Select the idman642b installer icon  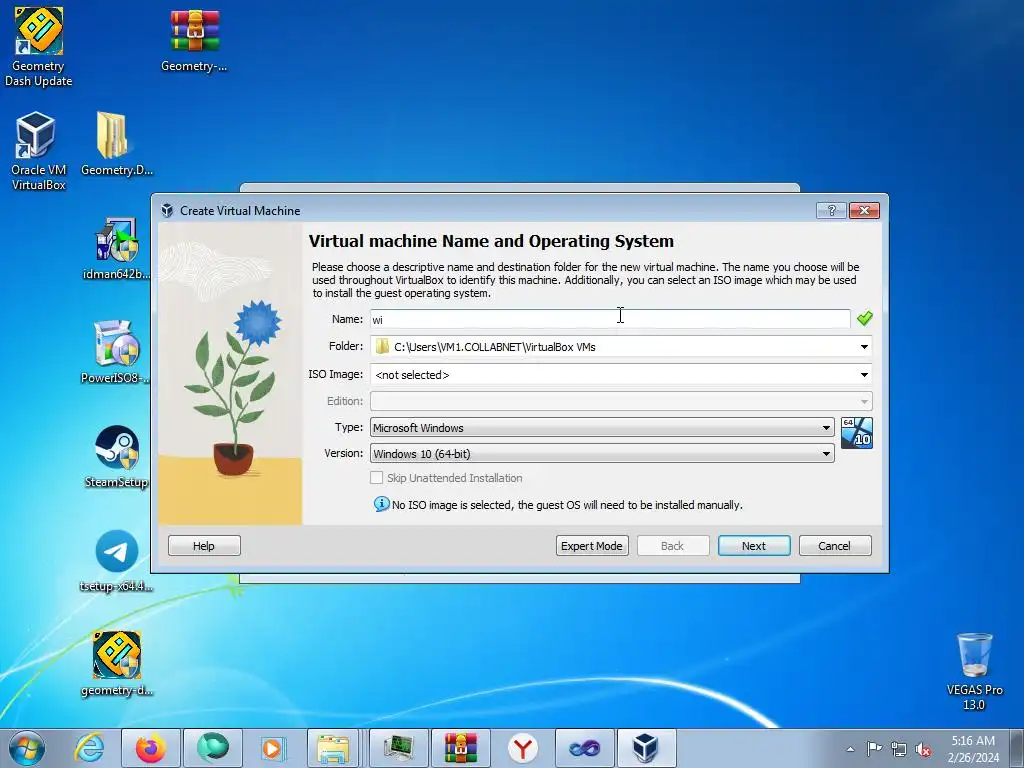tap(116, 248)
